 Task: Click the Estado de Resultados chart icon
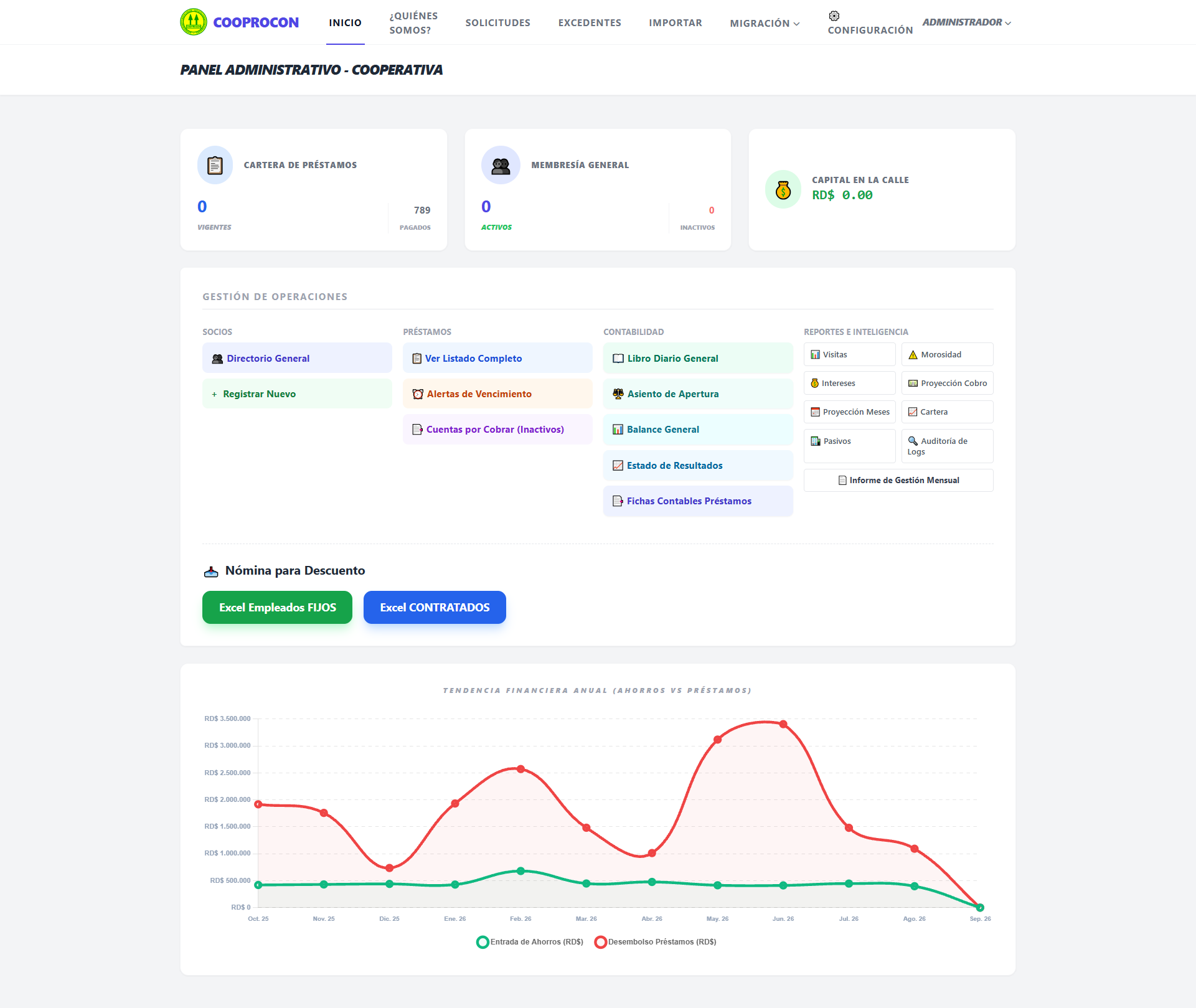[x=618, y=466]
